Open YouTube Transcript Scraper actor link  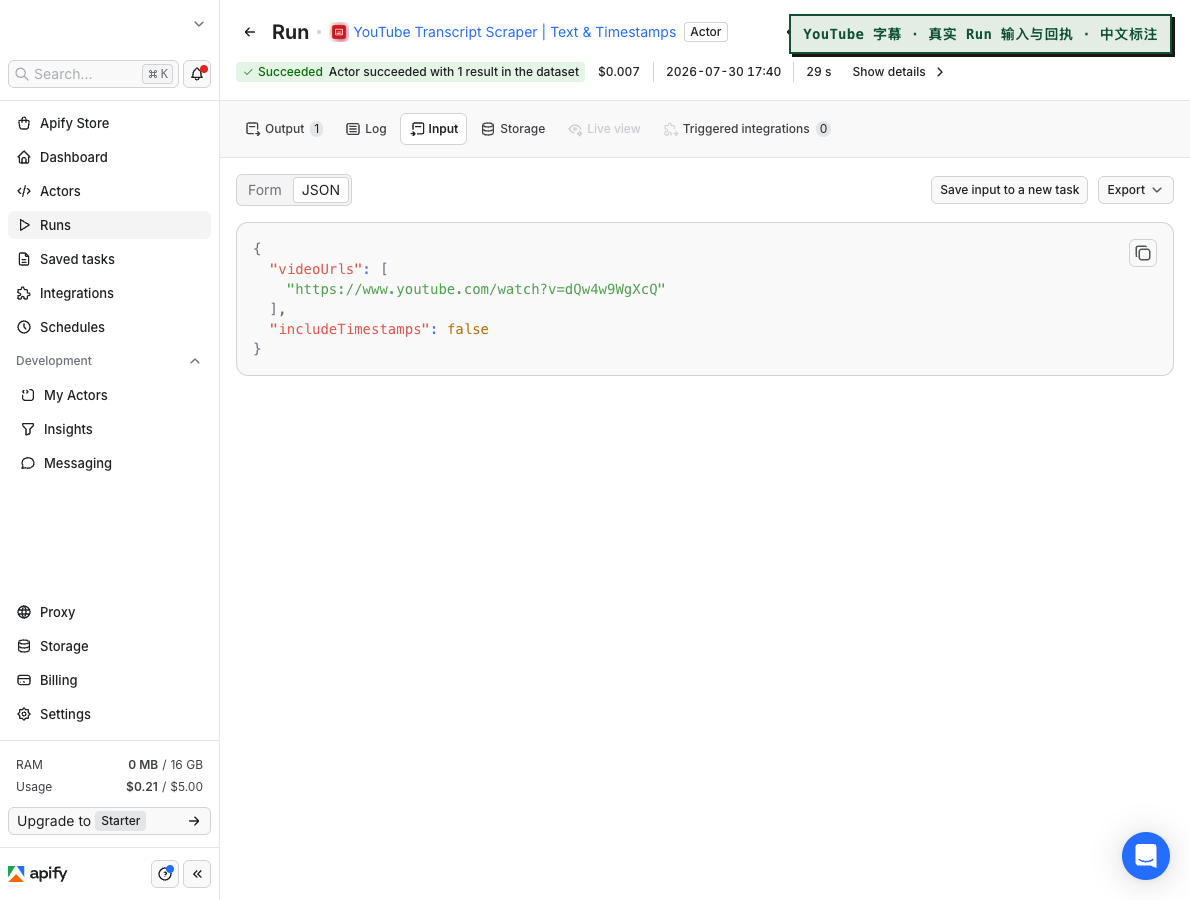point(515,32)
